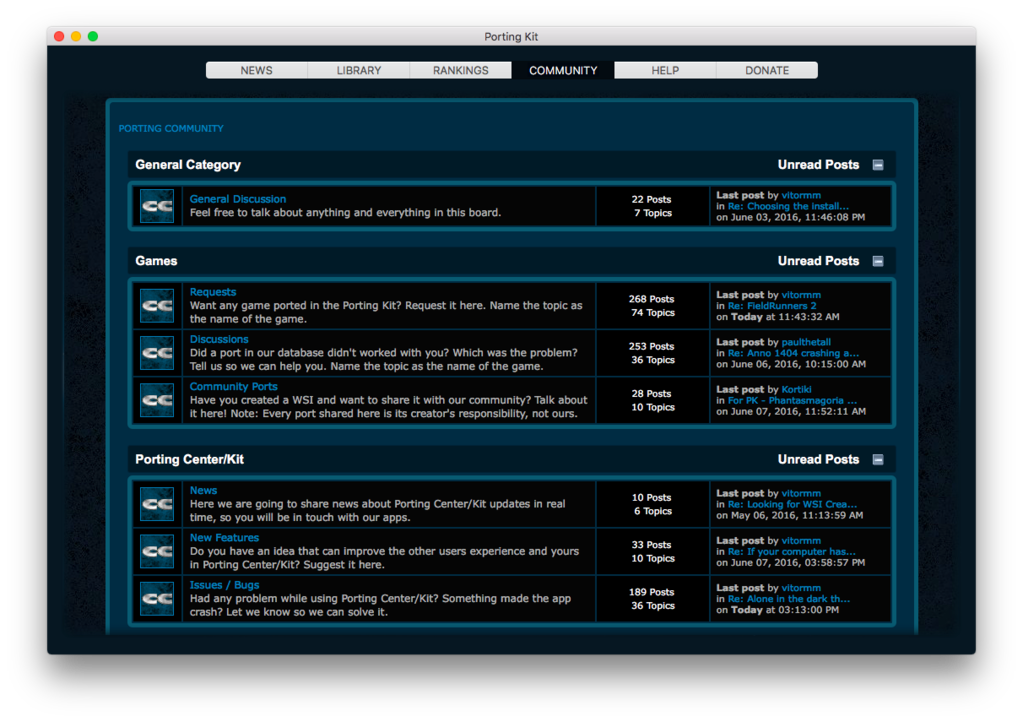Click the Requests board icon

click(x=157, y=306)
